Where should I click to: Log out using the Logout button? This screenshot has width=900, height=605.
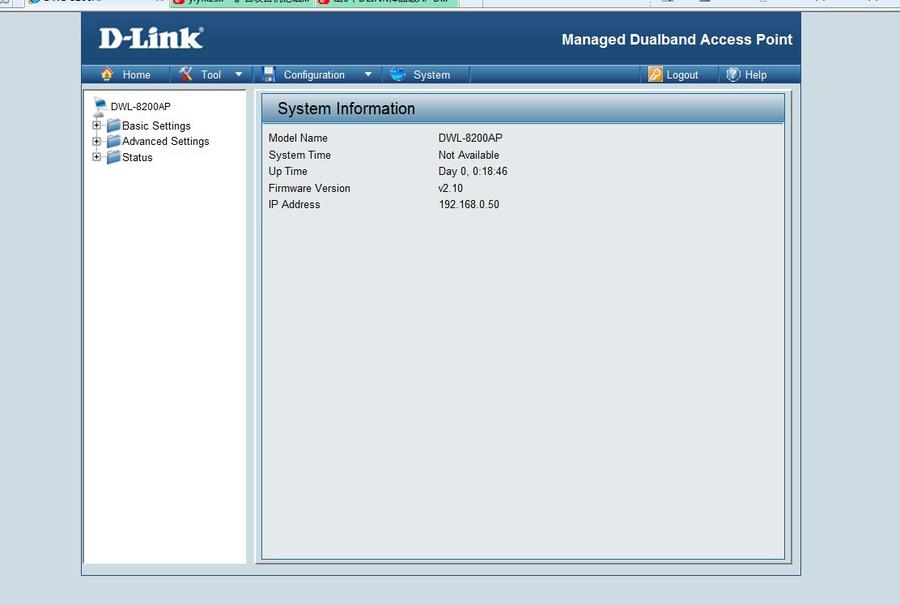click(x=682, y=75)
